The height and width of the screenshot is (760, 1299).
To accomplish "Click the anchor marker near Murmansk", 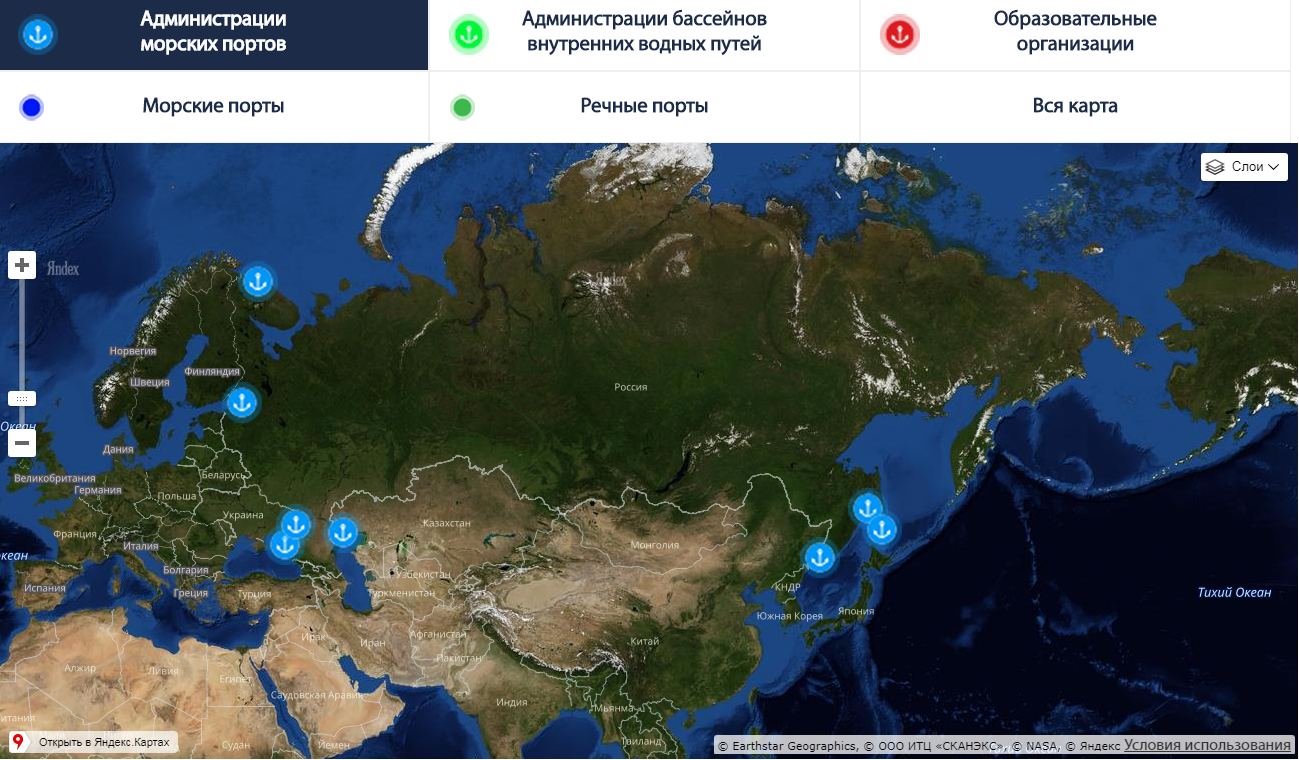I will pos(258,282).
